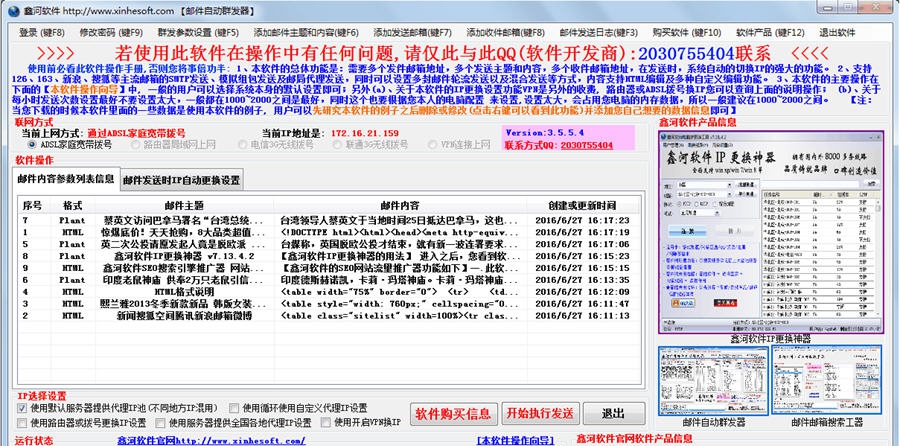Open the 登录 (键F8) menu

click(42, 33)
